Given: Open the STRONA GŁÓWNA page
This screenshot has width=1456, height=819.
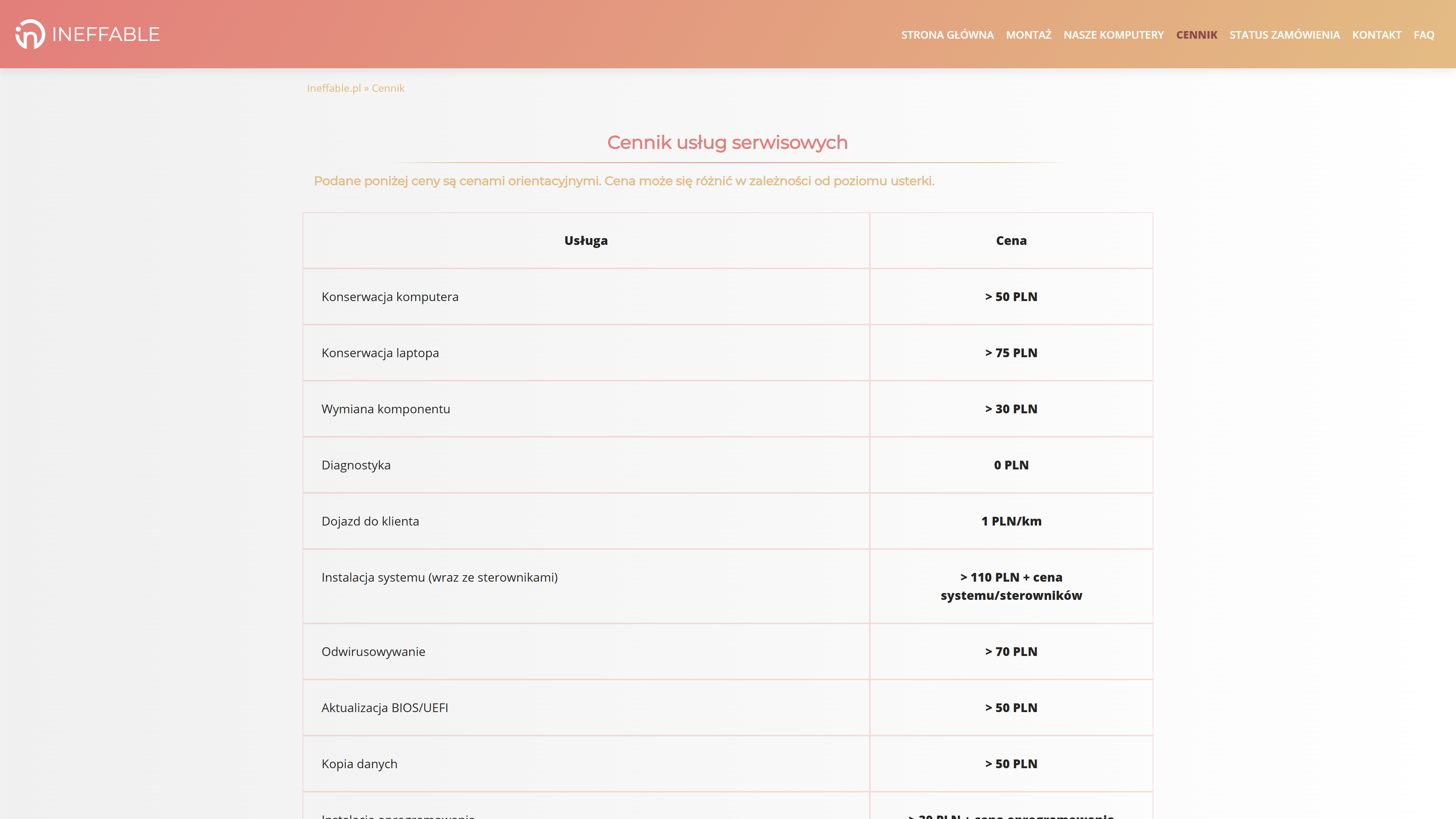Looking at the screenshot, I should pyautogui.click(x=948, y=35).
